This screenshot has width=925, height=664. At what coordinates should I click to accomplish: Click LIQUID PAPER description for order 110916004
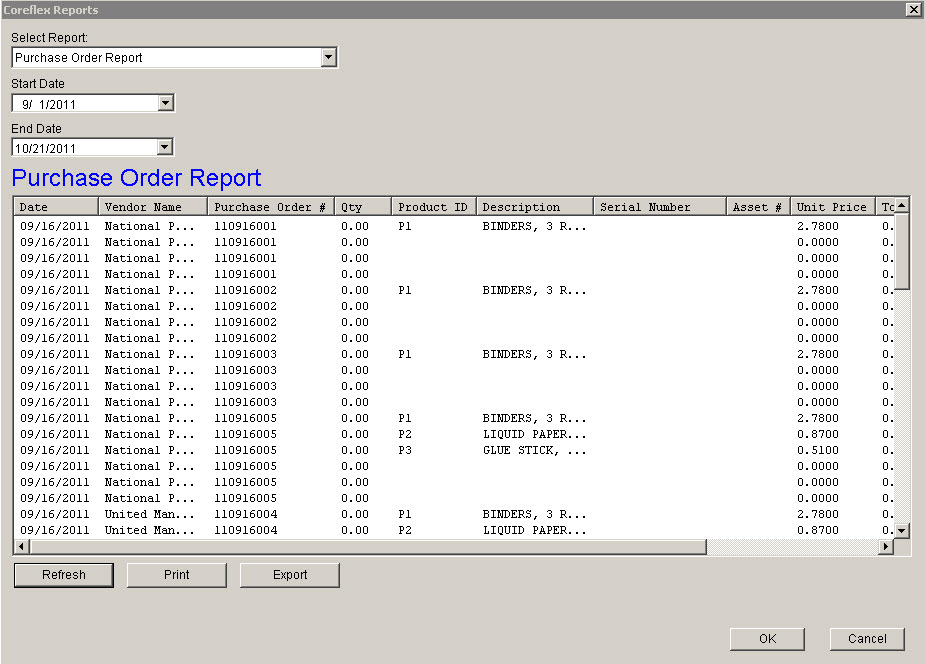point(534,530)
